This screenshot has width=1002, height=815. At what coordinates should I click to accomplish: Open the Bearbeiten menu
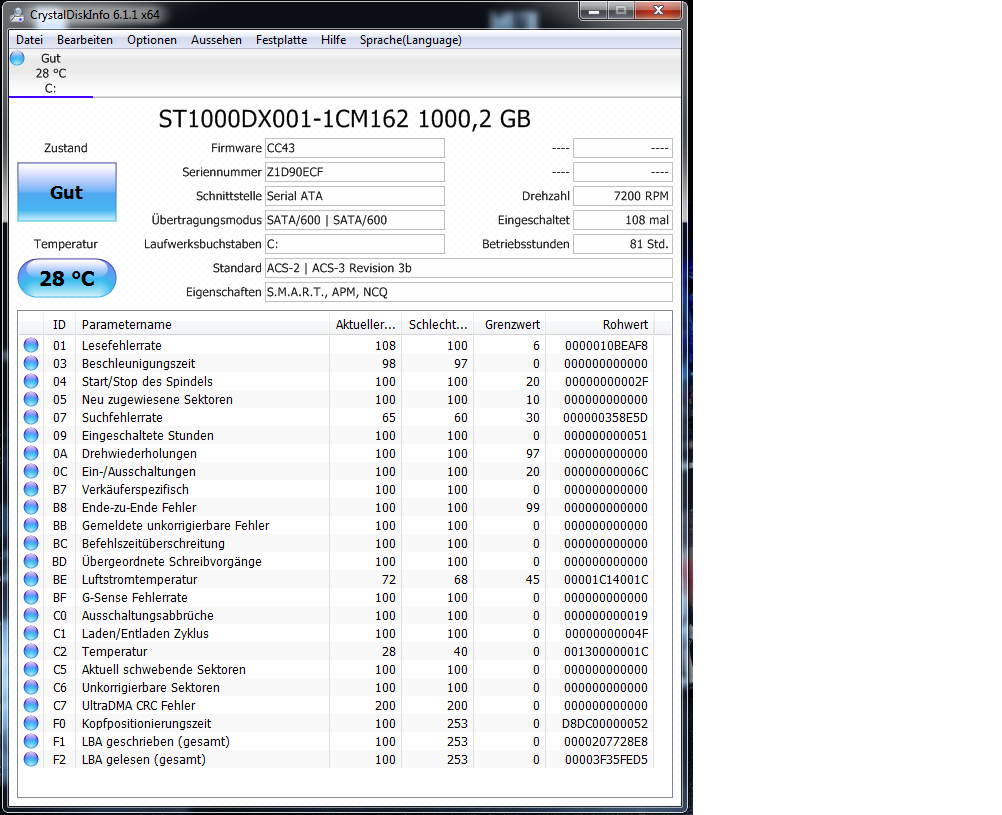85,40
